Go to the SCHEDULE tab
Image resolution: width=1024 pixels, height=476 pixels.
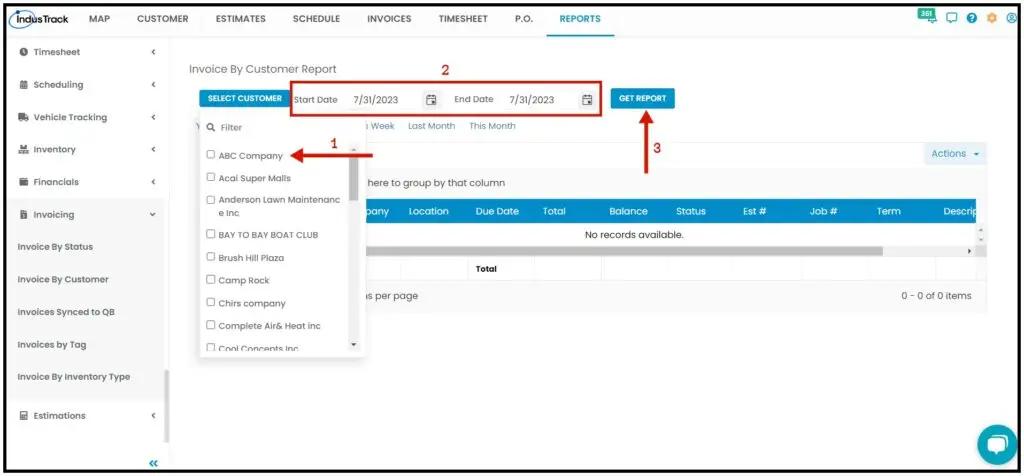tap(316, 19)
